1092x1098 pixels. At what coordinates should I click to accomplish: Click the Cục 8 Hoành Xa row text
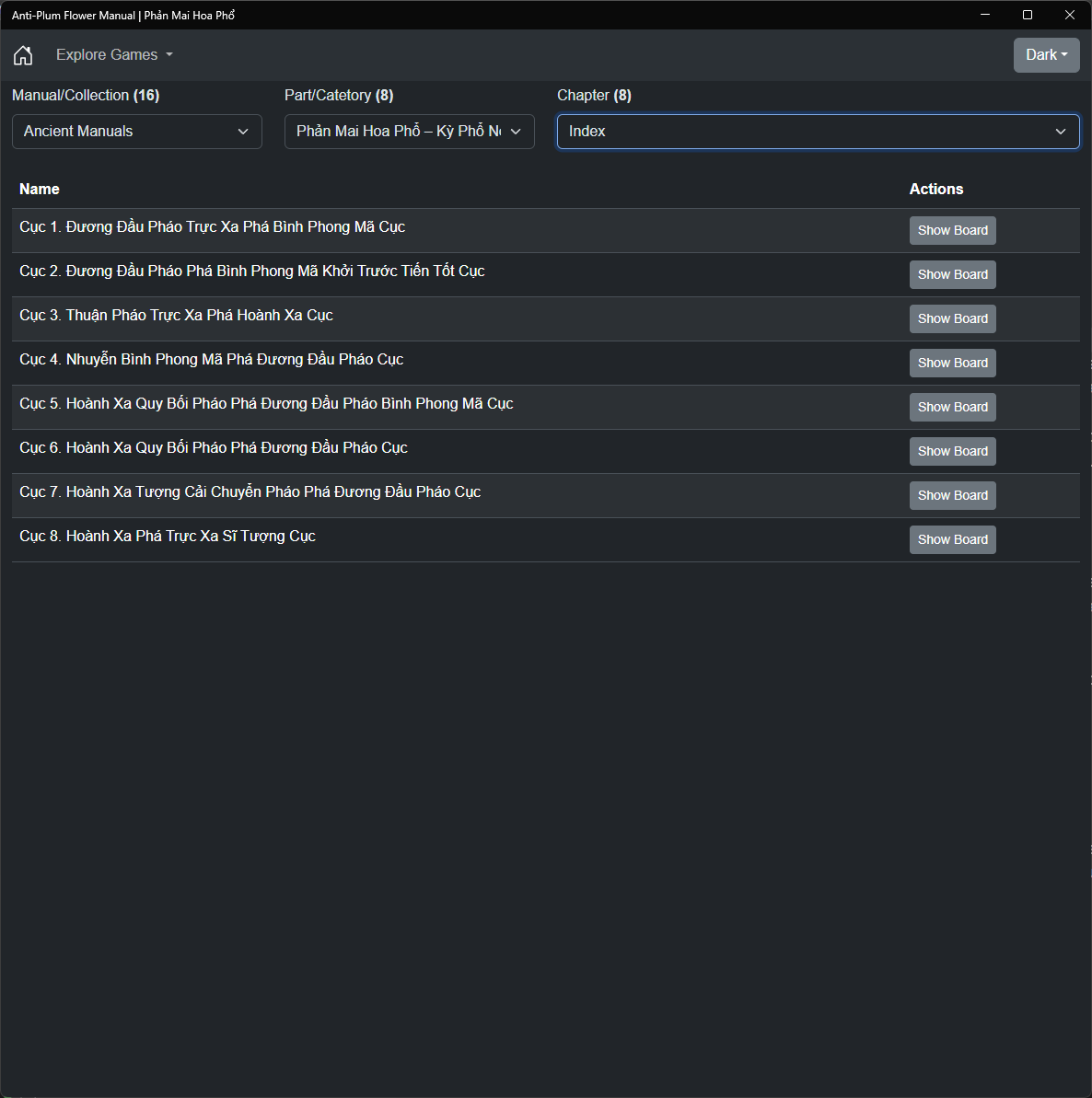pos(168,537)
